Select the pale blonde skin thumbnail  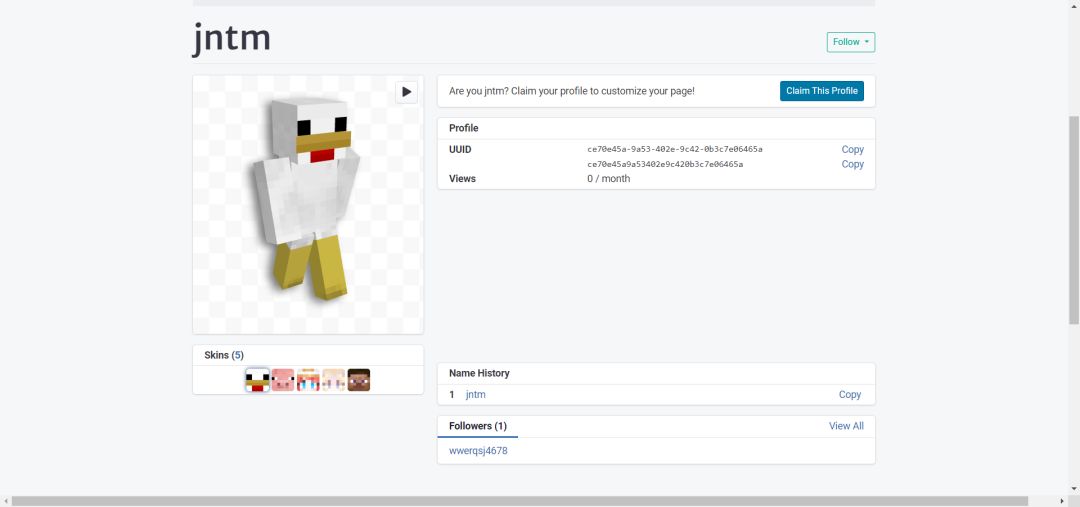point(333,380)
